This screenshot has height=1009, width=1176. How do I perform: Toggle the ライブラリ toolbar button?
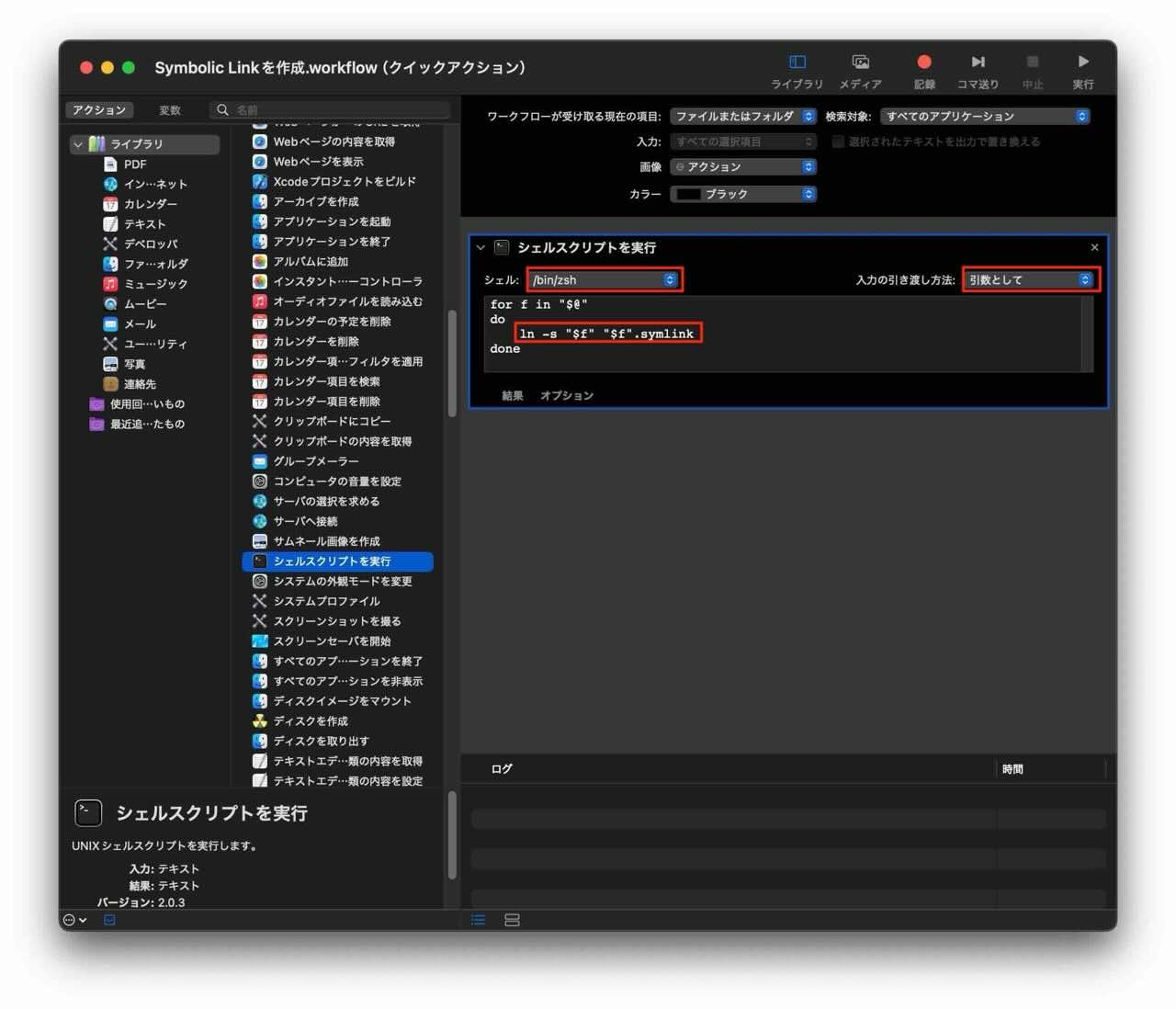797,71
